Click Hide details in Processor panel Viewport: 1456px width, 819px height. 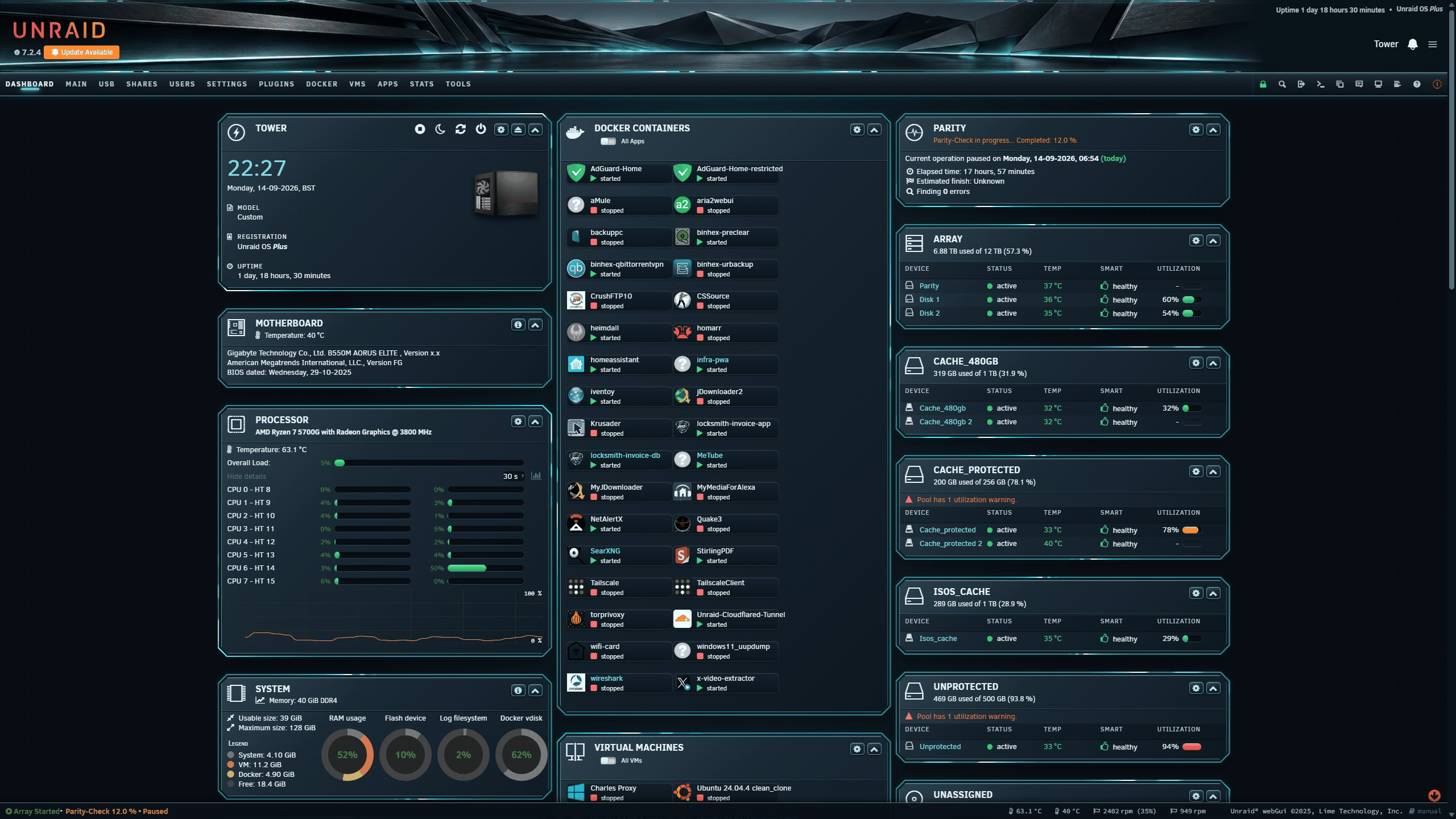[x=247, y=477]
